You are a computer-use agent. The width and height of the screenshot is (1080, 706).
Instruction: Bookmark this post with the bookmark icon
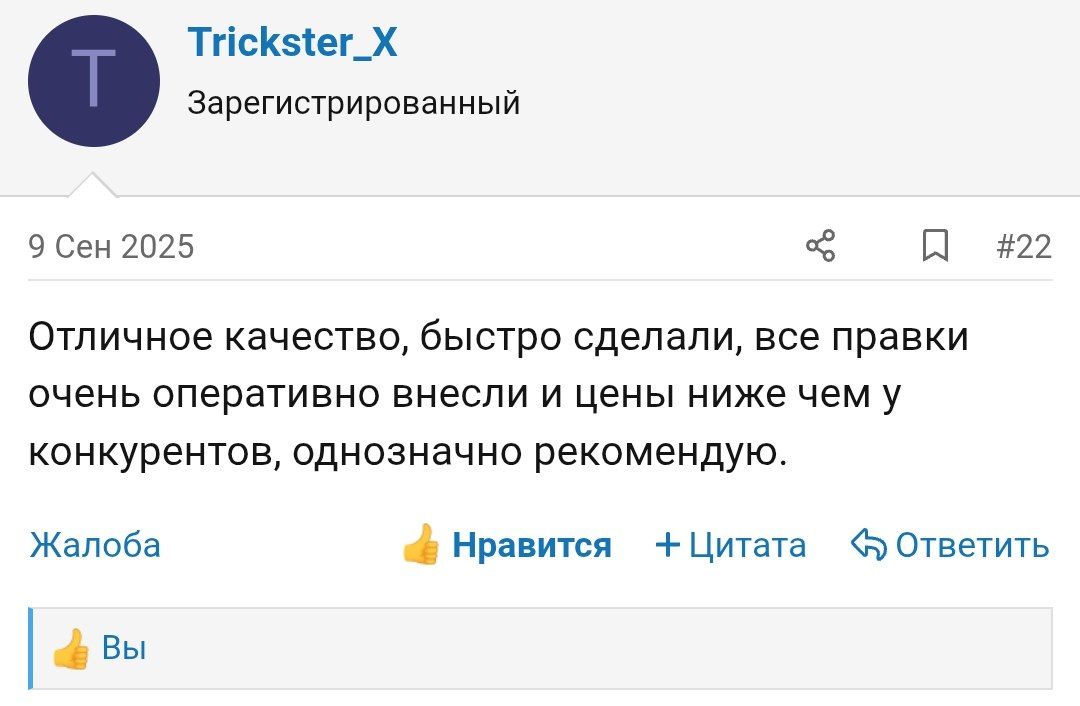coord(934,245)
